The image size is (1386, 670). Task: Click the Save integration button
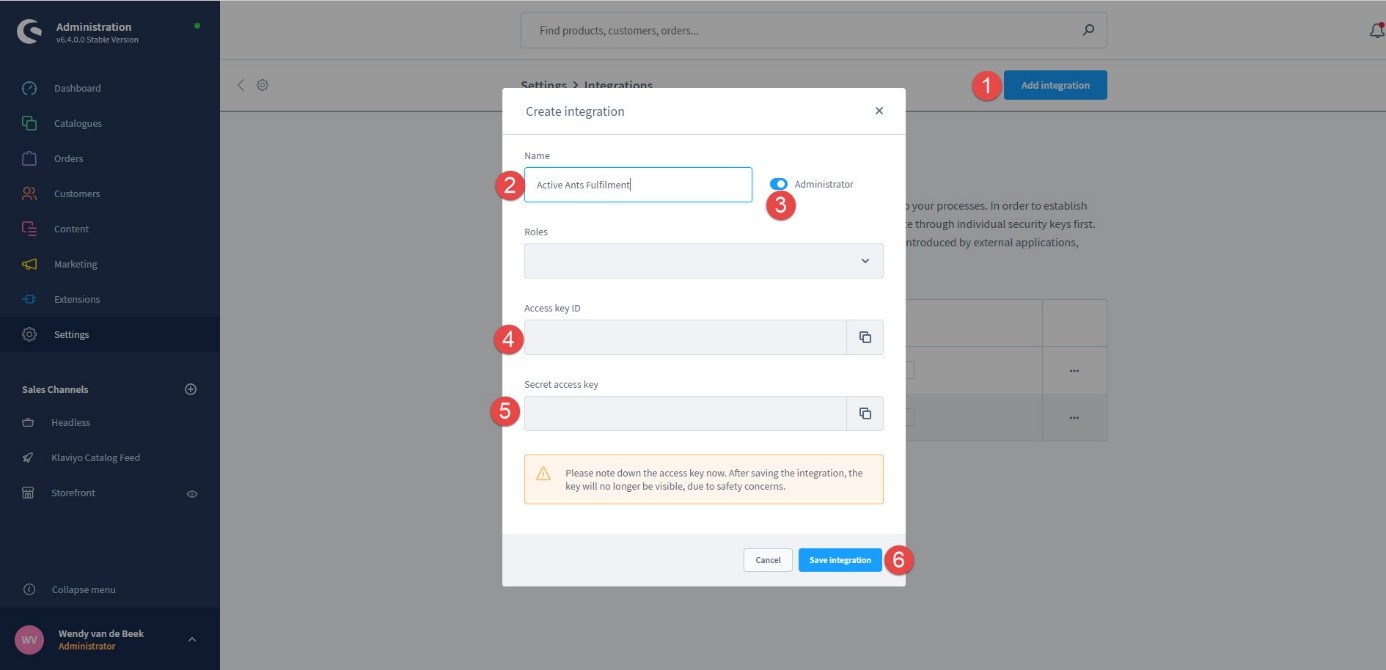(840, 560)
